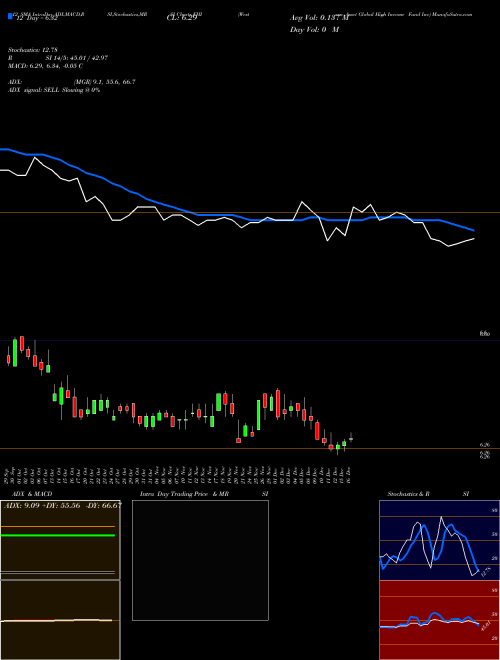The width and height of the screenshot is (500, 660).
Task: Click the Day Vol: 0 M value
Action: coord(314,30)
